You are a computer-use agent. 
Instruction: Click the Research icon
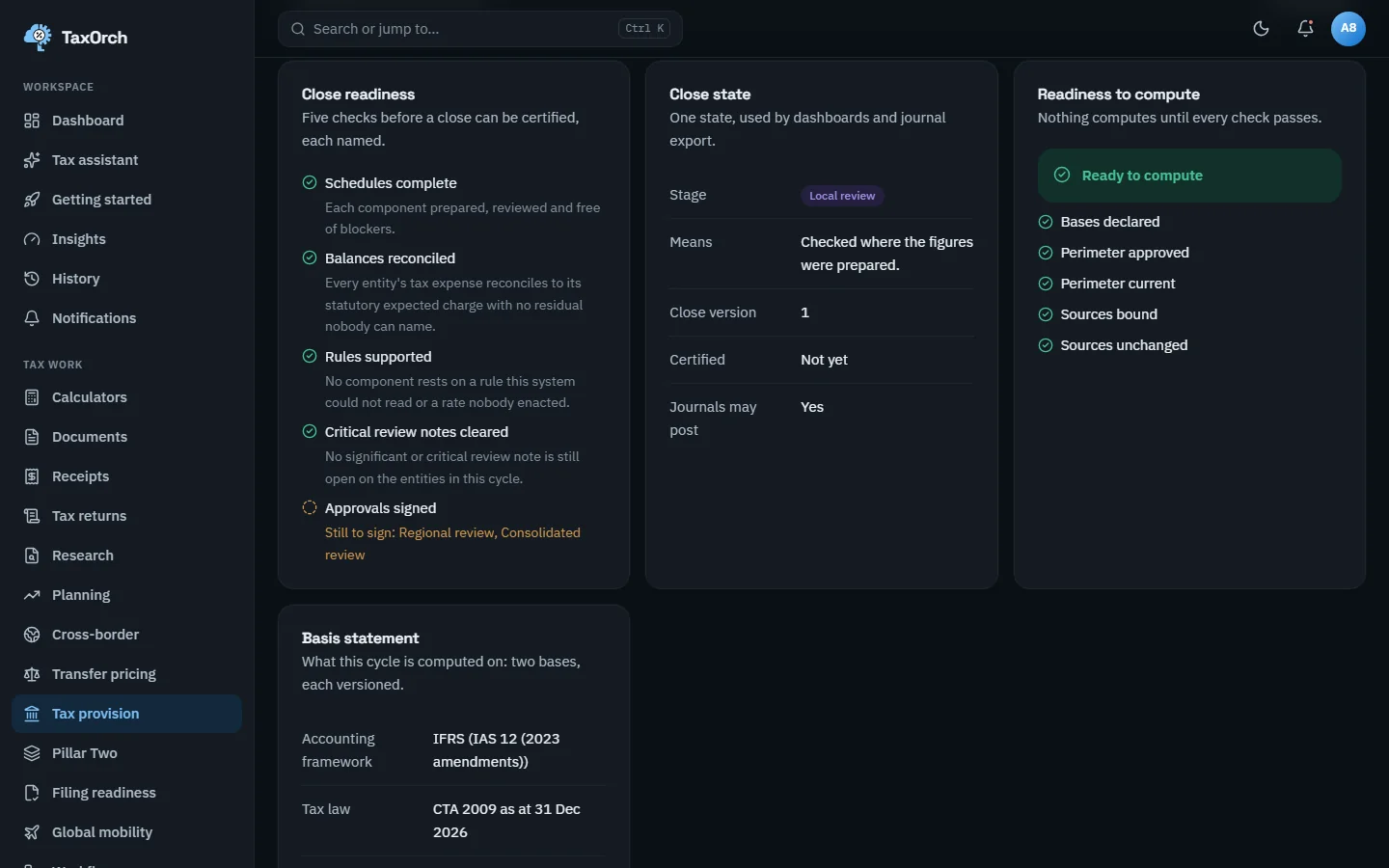(x=32, y=556)
